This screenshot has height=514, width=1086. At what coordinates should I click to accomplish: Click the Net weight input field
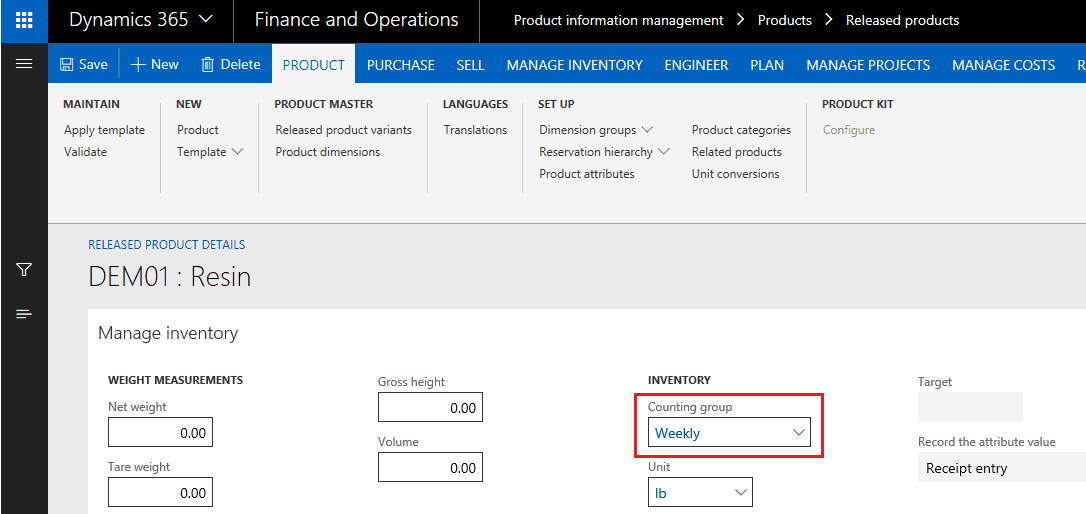tap(160, 433)
